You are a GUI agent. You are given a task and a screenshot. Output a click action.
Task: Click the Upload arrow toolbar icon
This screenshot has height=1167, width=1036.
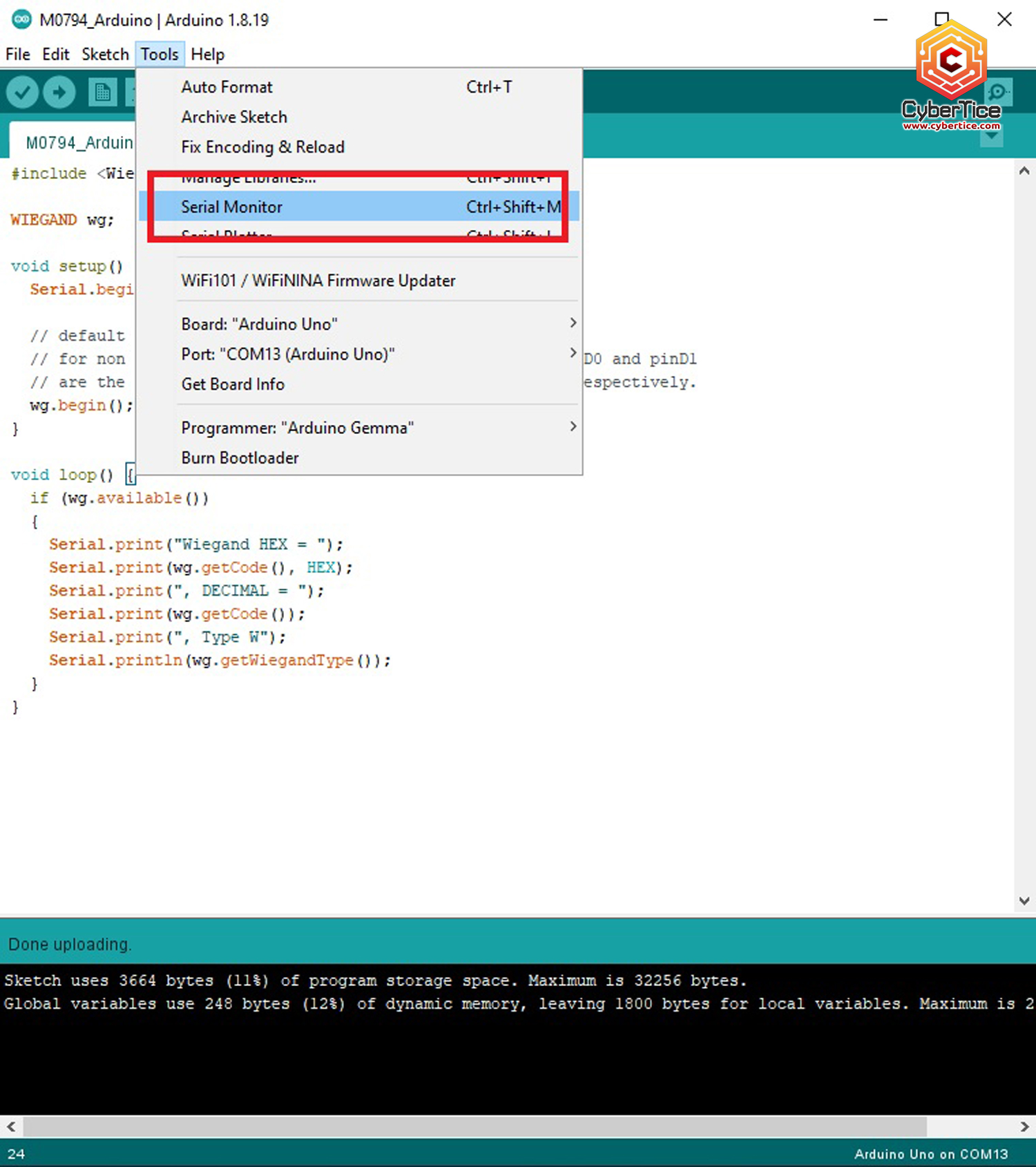tap(59, 92)
